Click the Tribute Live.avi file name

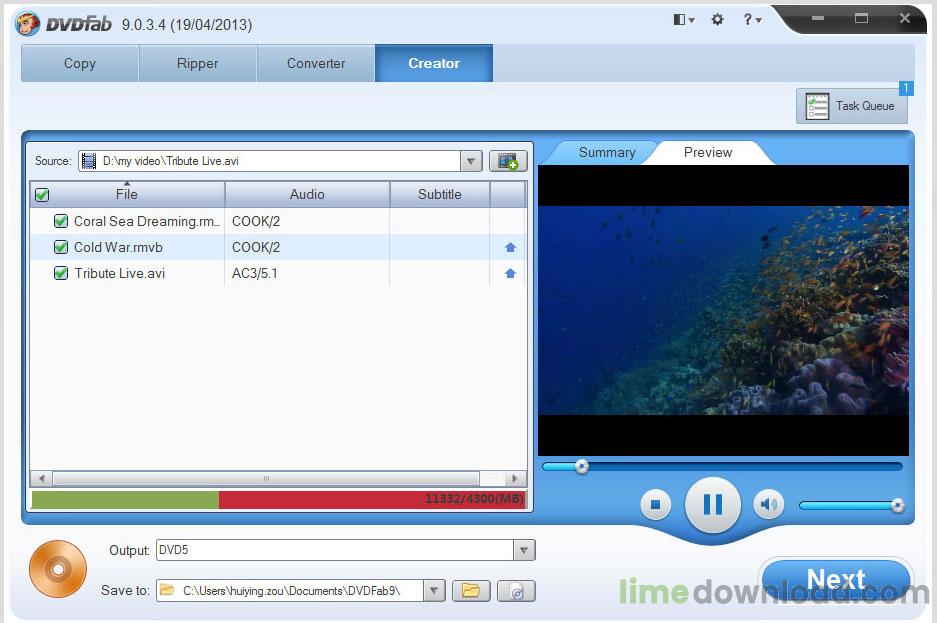(120, 274)
